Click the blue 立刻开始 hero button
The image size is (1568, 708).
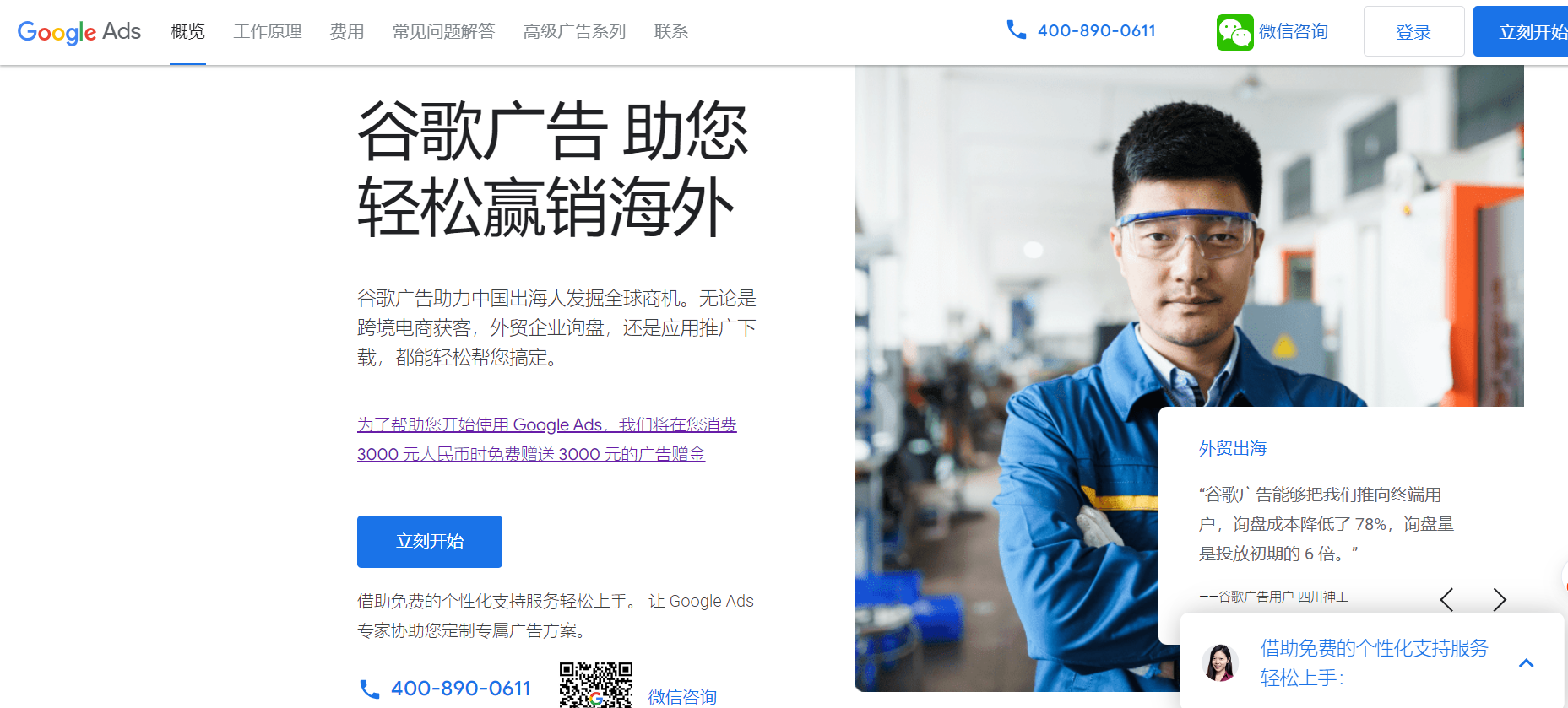[430, 542]
